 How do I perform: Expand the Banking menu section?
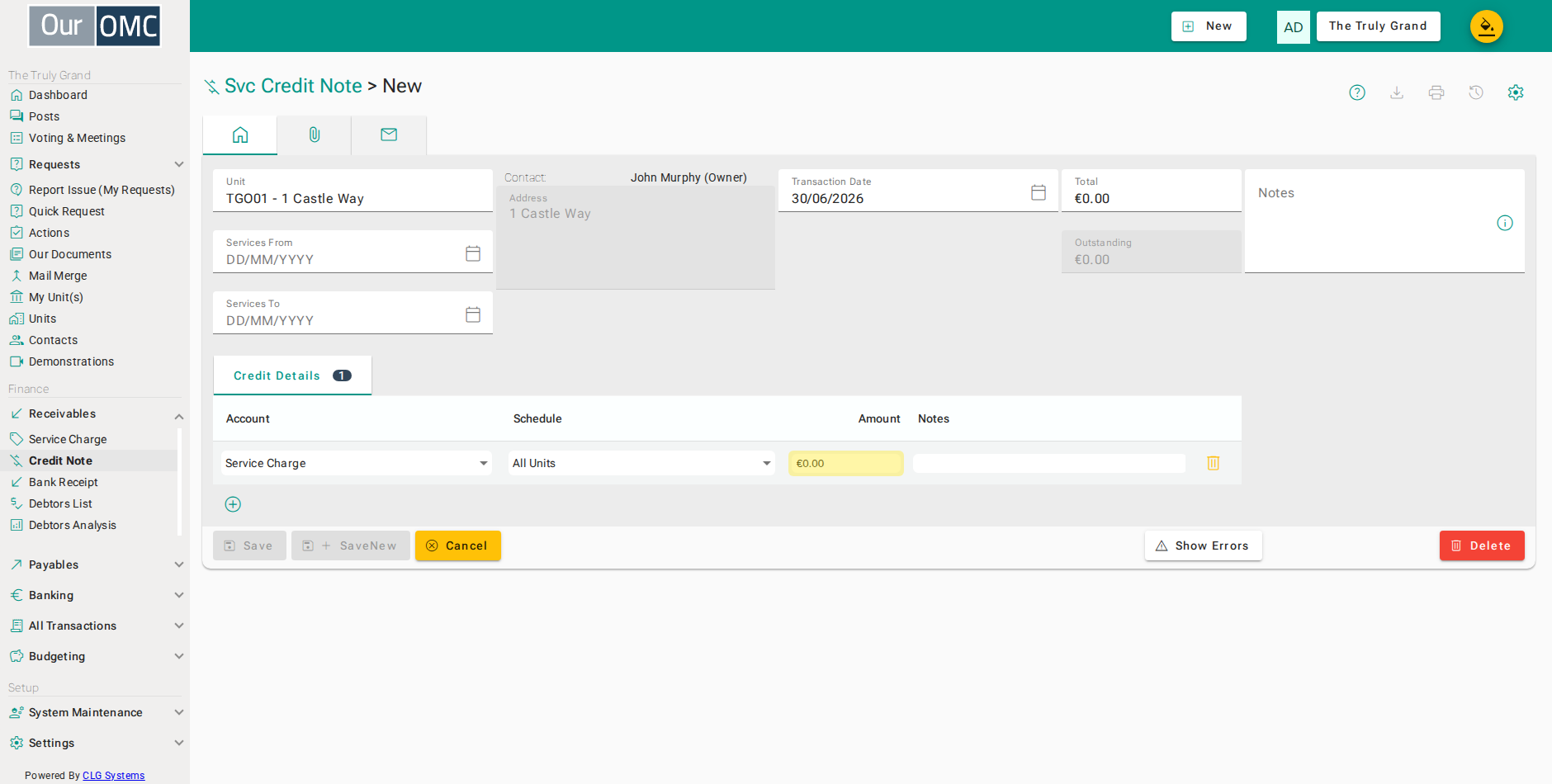click(x=96, y=595)
